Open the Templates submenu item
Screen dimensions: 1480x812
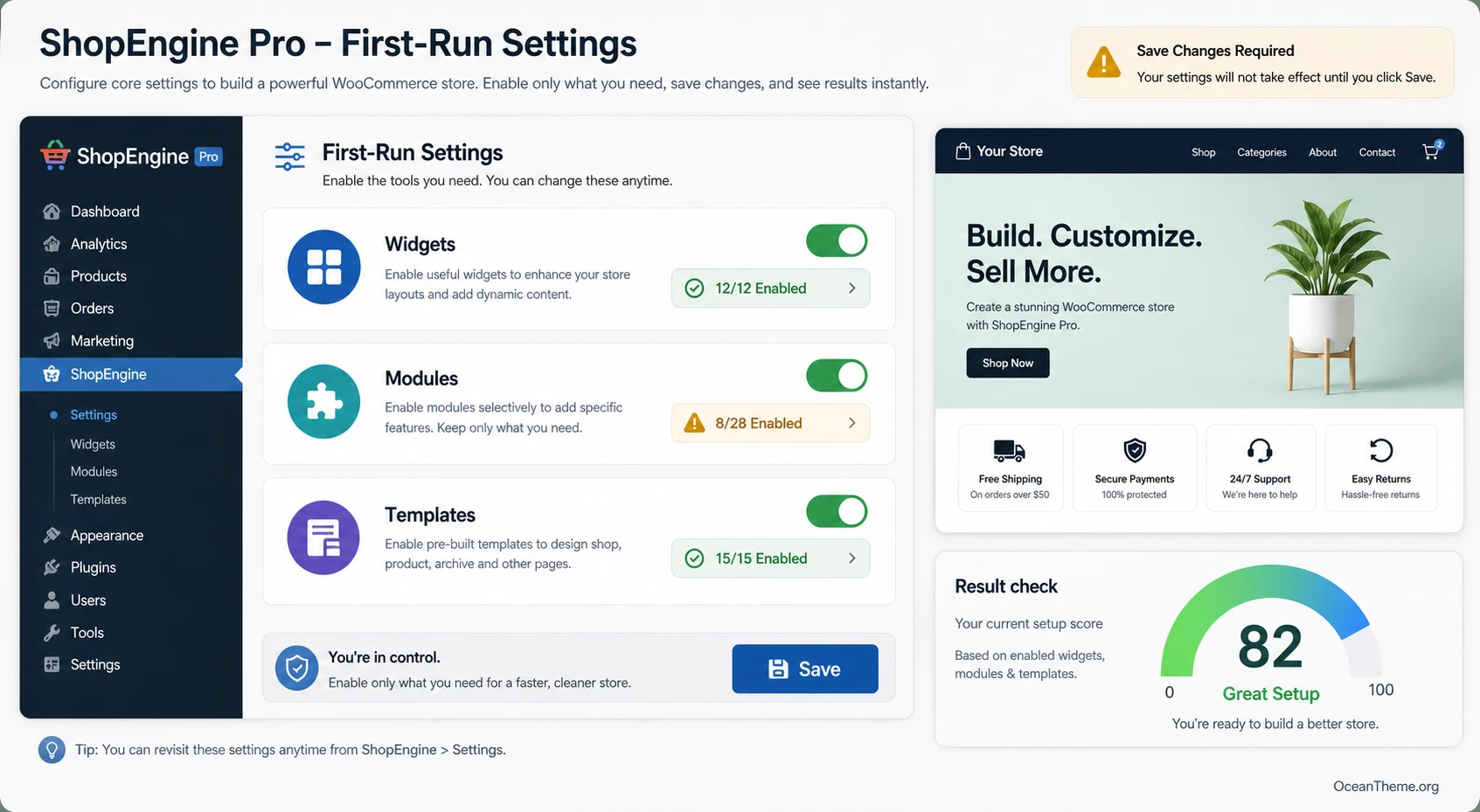pos(99,500)
